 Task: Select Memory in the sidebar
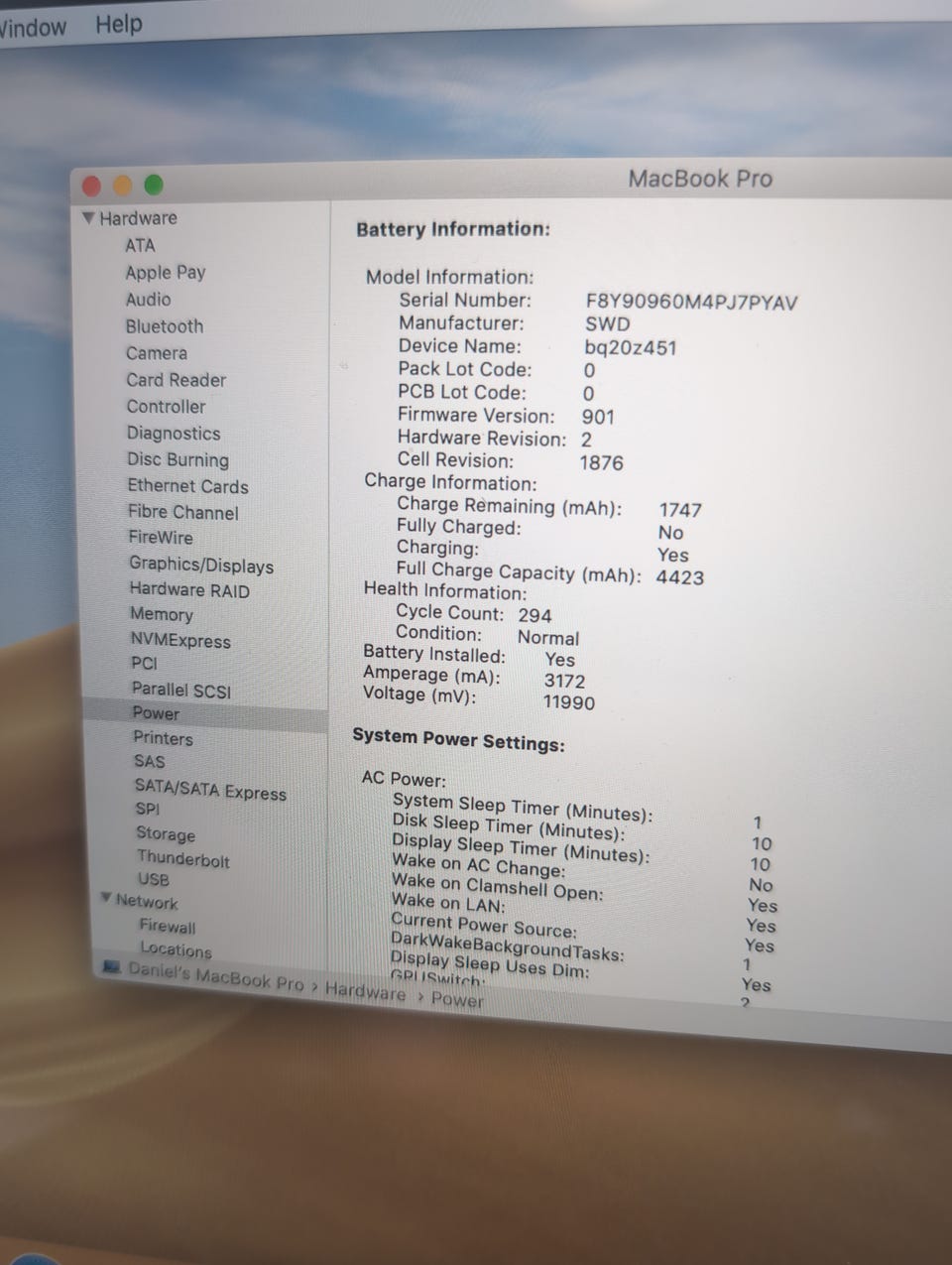[x=161, y=614]
